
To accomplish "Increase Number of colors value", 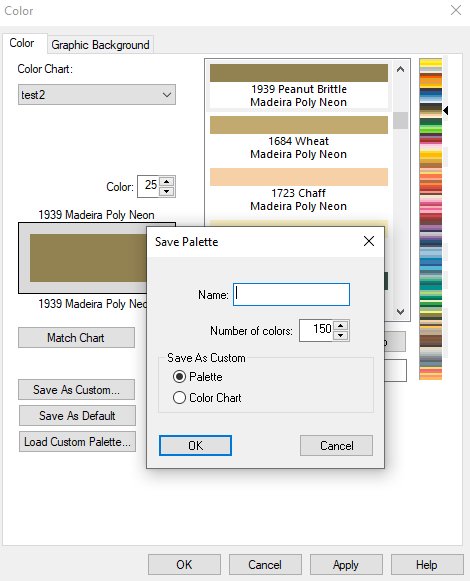I will point(341,326).
